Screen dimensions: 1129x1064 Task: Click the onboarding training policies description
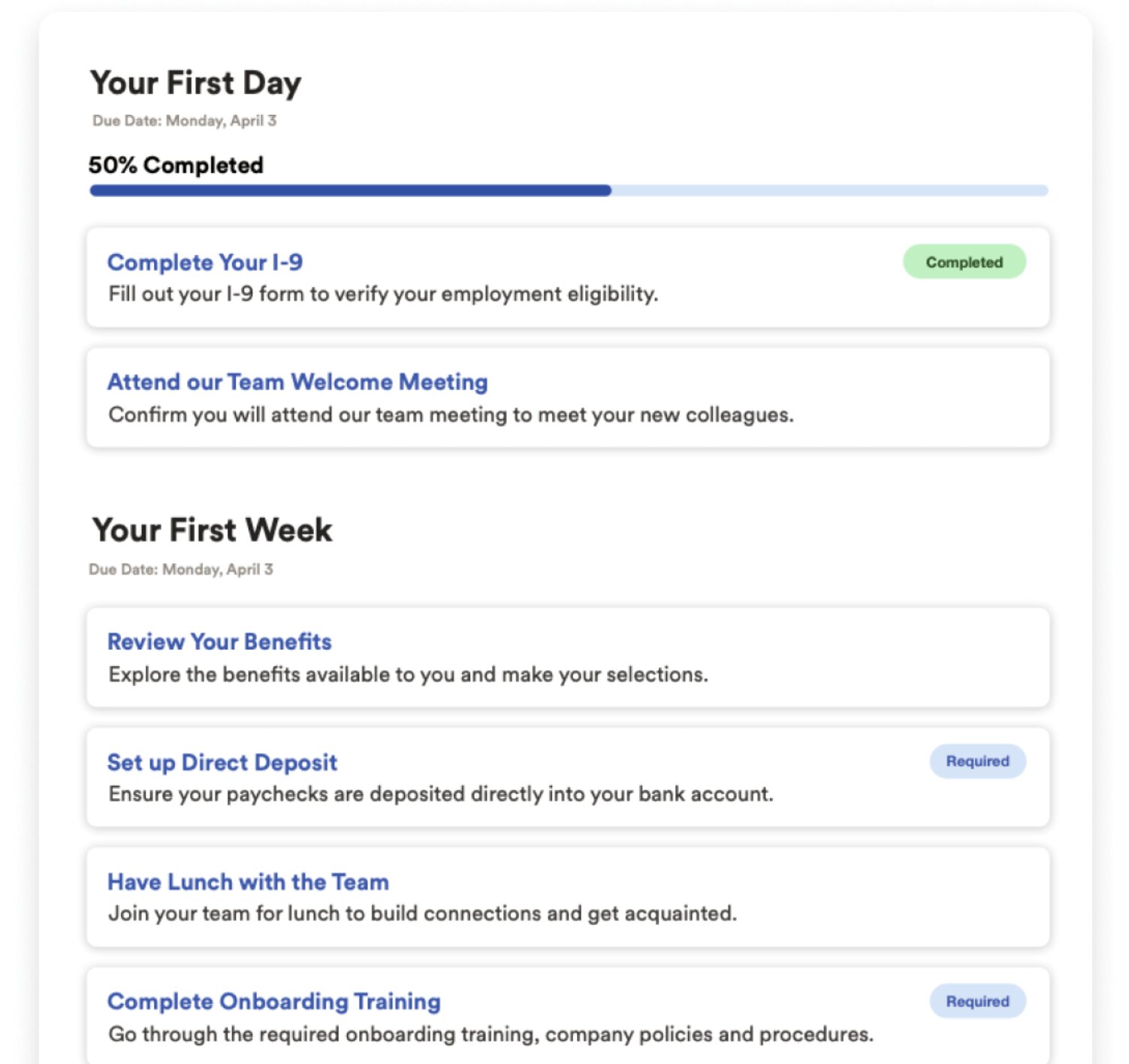pyautogui.click(x=491, y=1034)
